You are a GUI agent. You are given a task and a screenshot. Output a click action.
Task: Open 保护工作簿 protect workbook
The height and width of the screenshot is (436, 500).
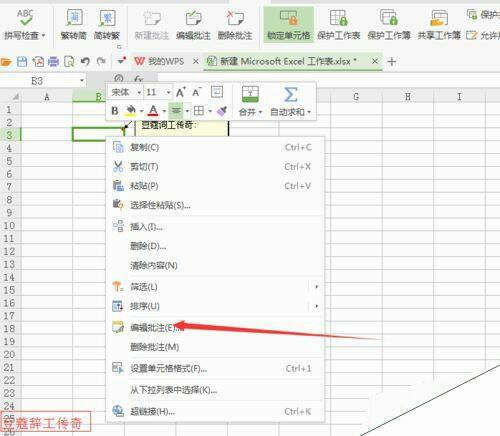(x=389, y=25)
